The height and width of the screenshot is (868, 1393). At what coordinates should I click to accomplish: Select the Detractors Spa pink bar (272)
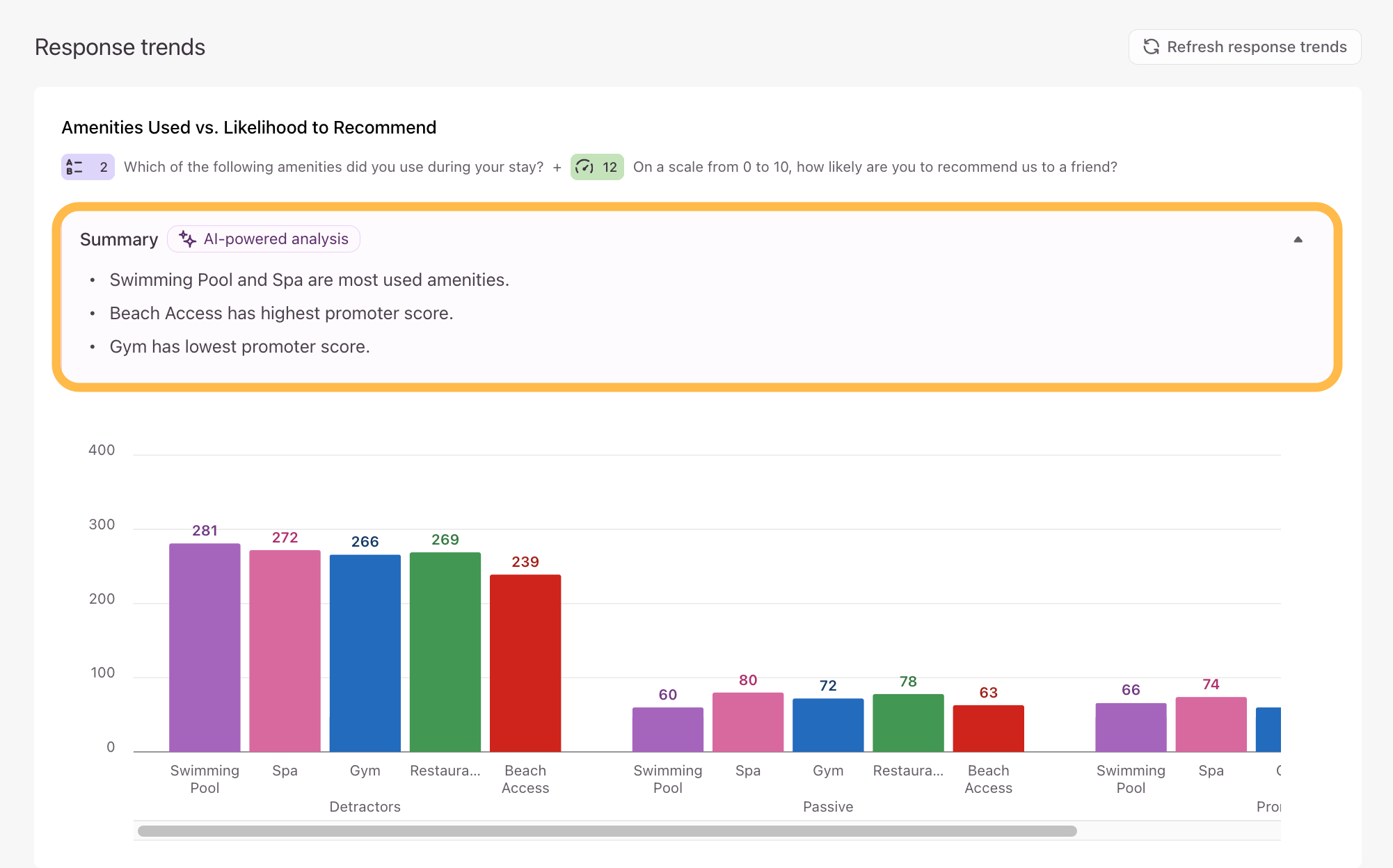point(285,651)
